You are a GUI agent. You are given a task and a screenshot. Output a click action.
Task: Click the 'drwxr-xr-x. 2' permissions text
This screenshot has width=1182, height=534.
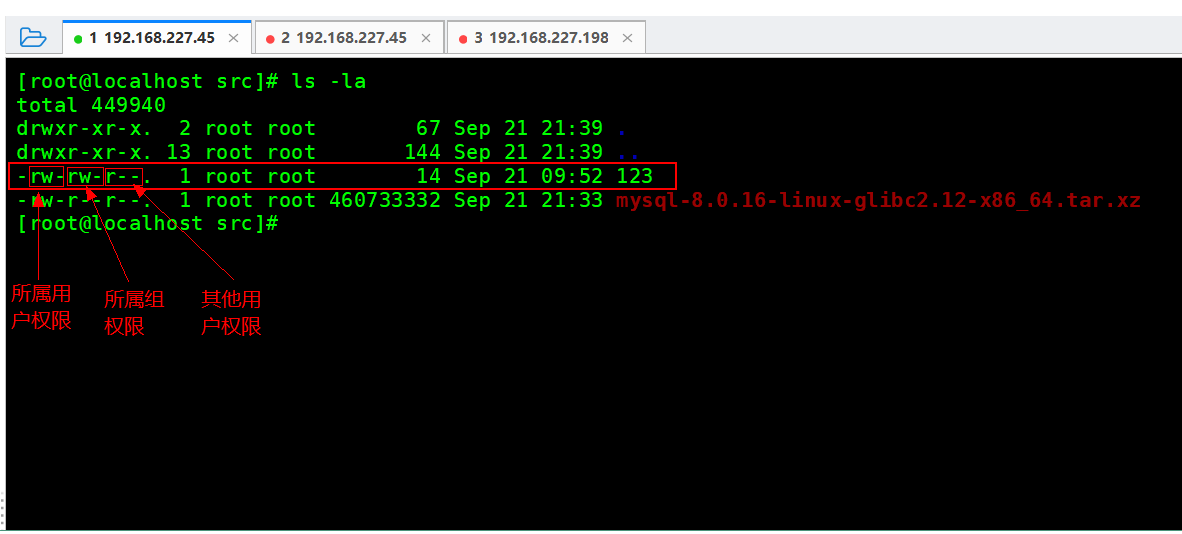point(103,129)
